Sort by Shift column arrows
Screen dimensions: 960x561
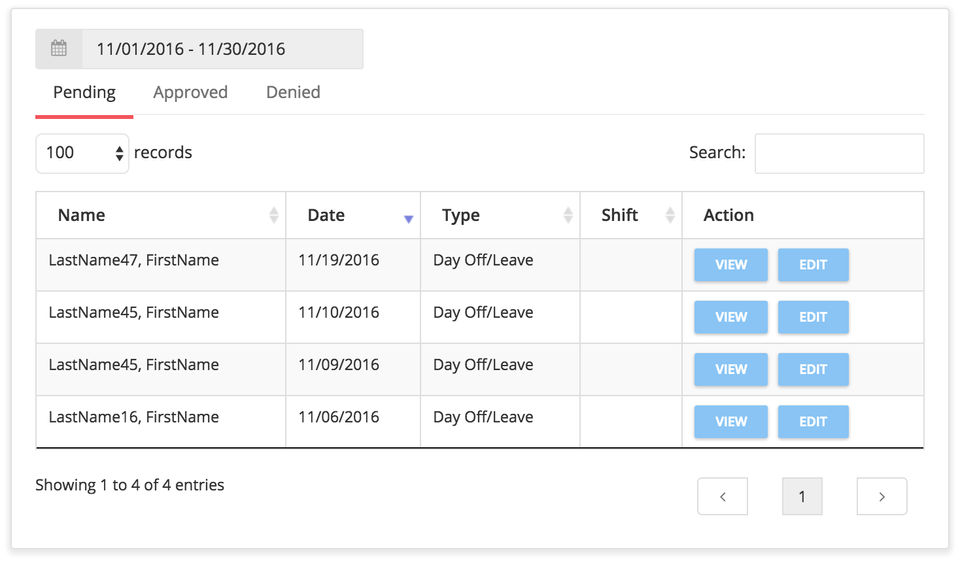pyautogui.click(x=670, y=215)
